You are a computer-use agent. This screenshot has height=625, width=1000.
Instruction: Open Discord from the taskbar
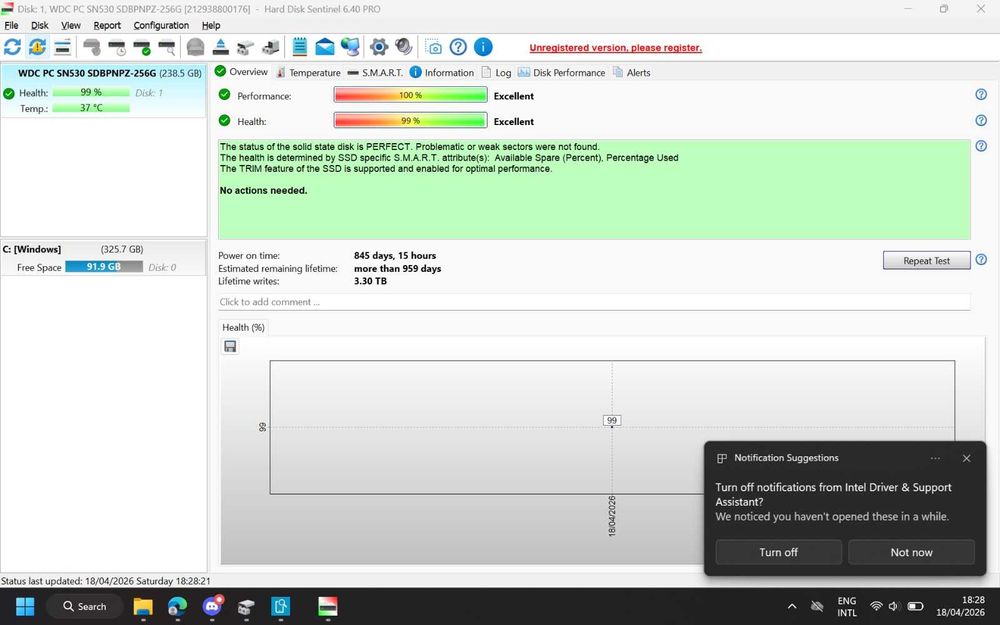click(212, 607)
